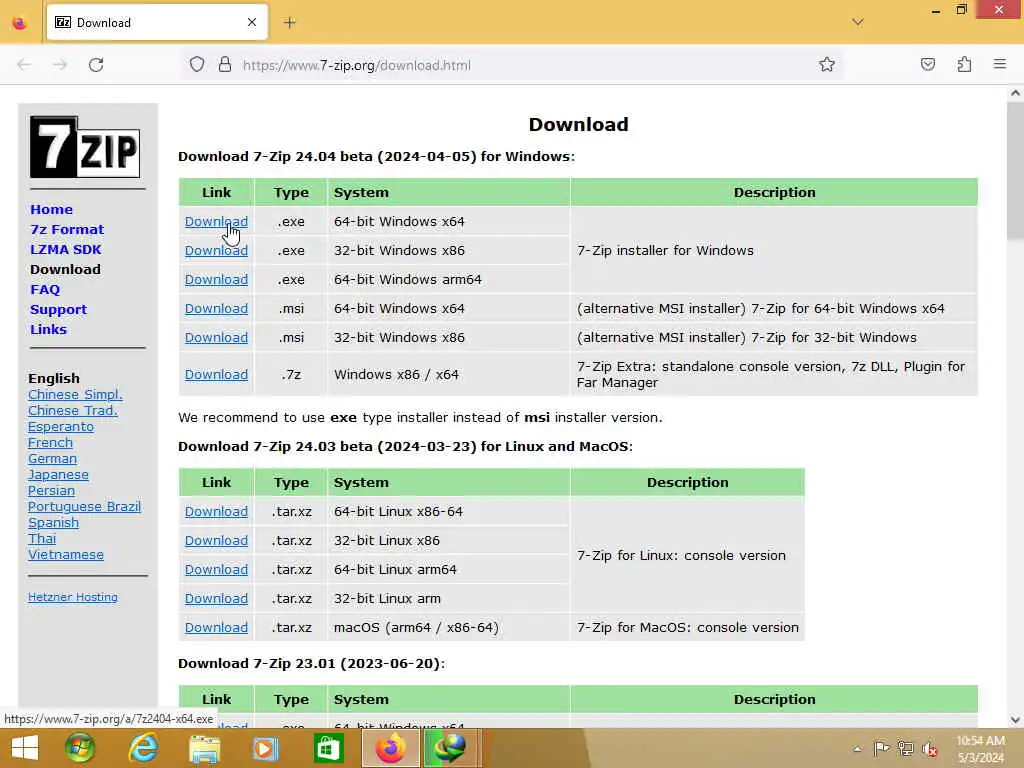The image size is (1024, 768).
Task: Click the site security padlock icon
Action: tap(225, 65)
